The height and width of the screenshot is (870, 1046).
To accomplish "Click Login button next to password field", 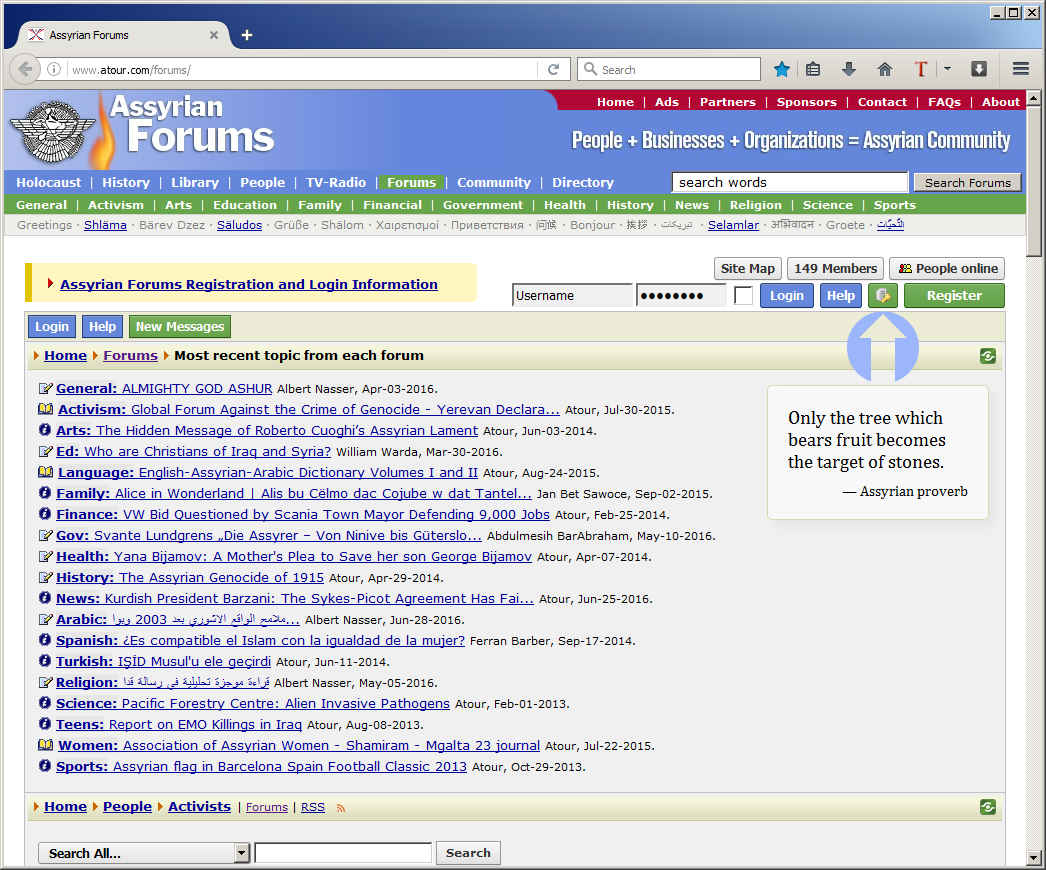I will pyautogui.click(x=787, y=296).
